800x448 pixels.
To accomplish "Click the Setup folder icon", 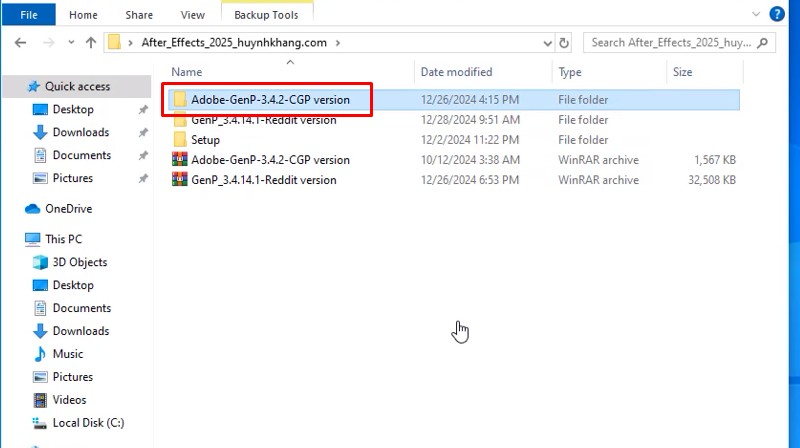I will (180, 140).
